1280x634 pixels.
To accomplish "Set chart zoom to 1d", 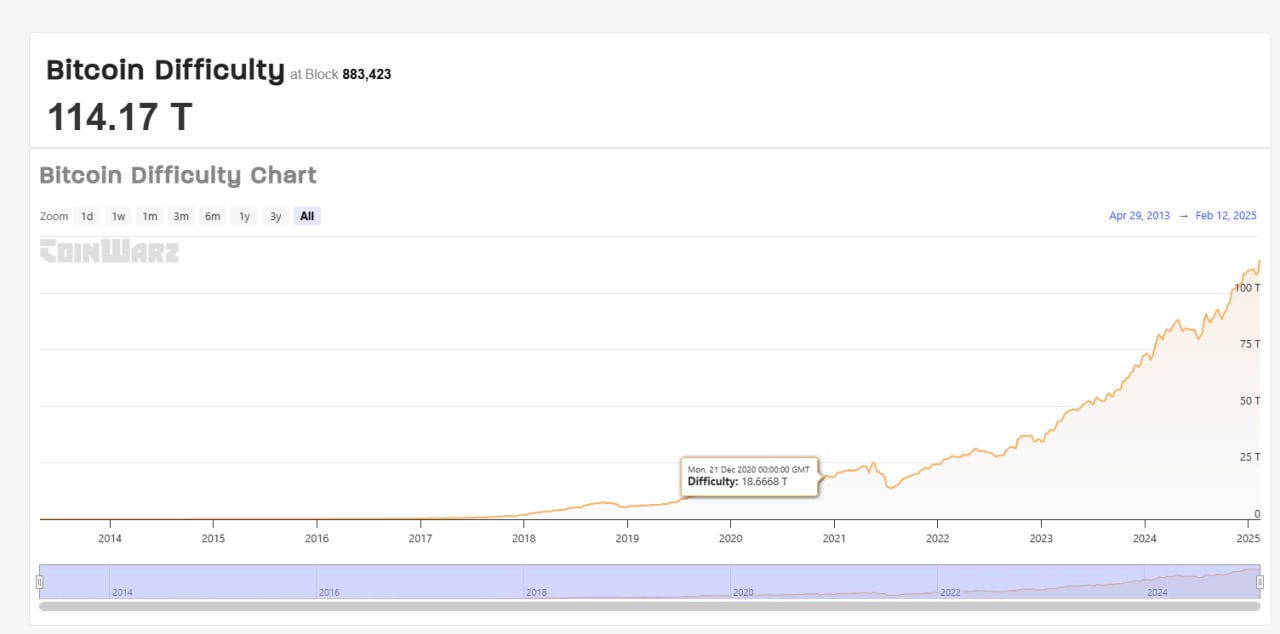I will click(87, 216).
